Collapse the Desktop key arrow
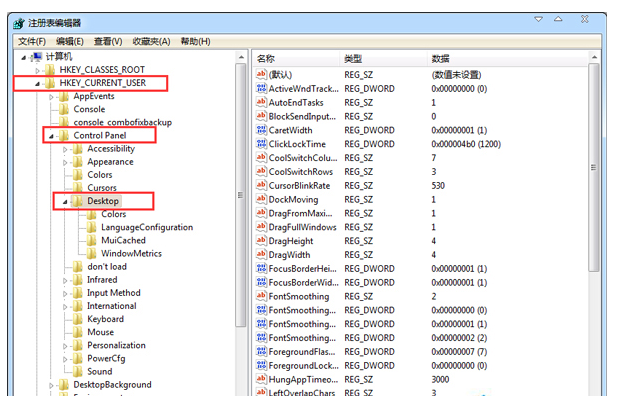The width and height of the screenshot is (625, 396). pos(65,202)
